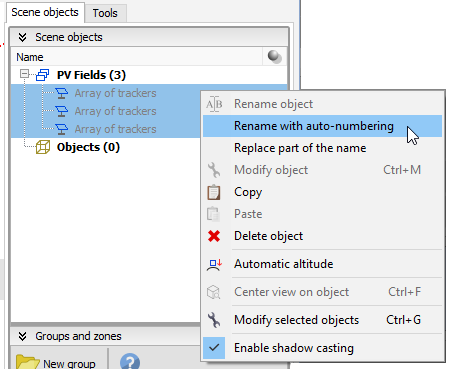Collapse the PV Fields tree node
The width and height of the screenshot is (449, 369).
24,74
